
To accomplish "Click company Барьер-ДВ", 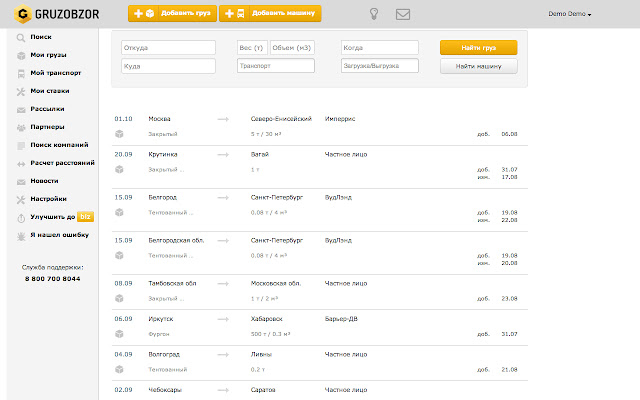I will (341, 319).
